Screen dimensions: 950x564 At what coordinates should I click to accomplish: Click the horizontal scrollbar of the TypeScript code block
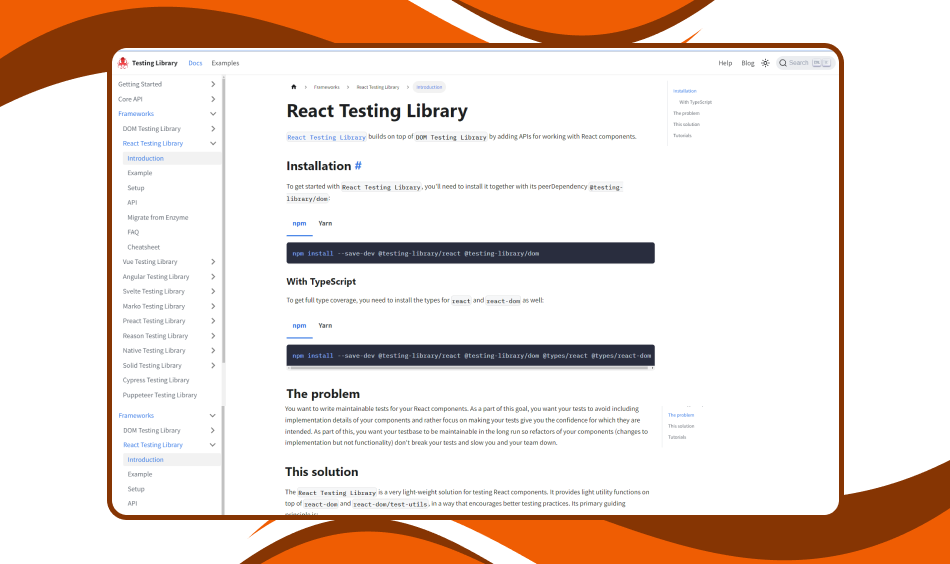click(x=470, y=368)
